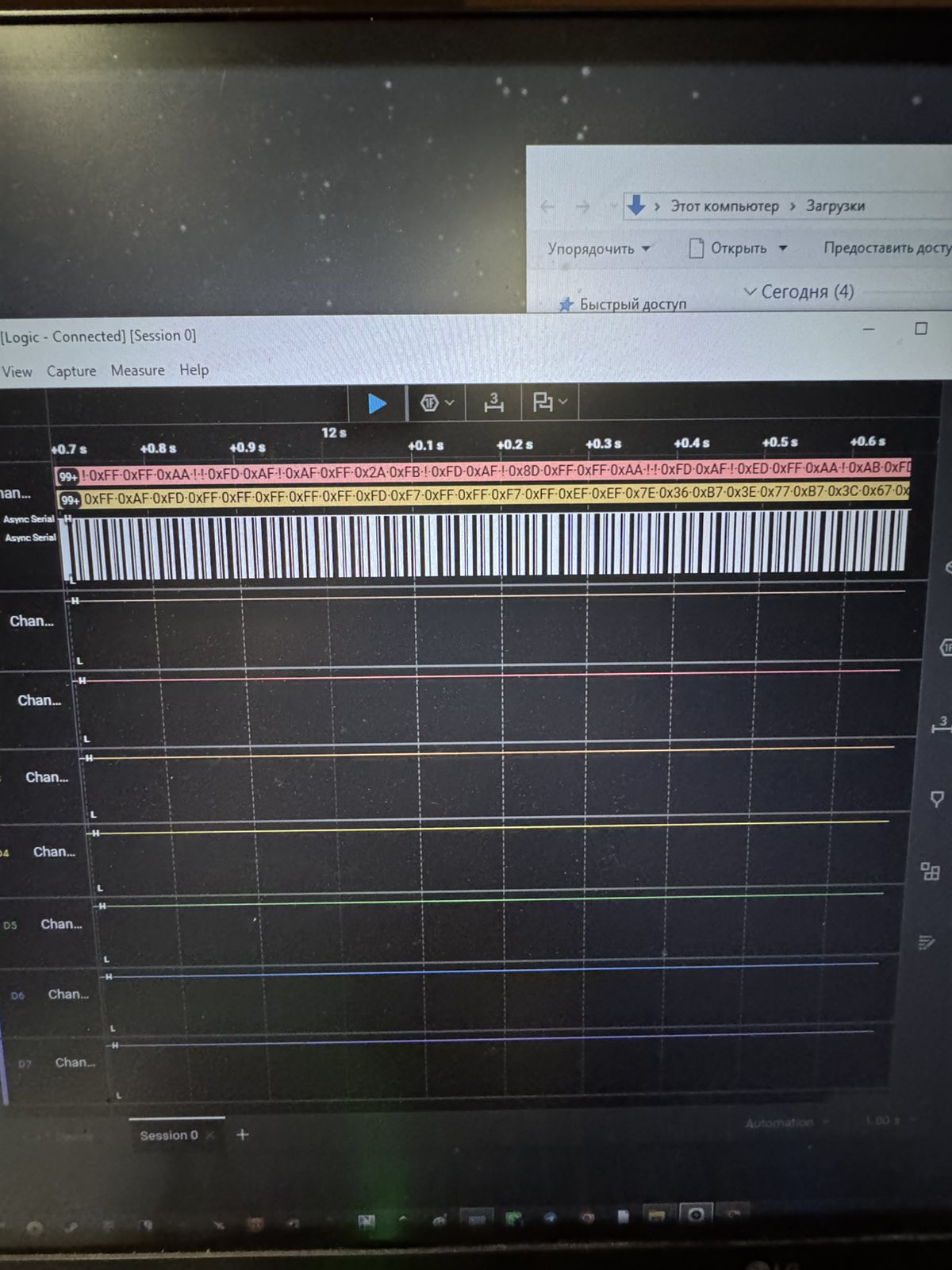Open the 'Упорядочить' dropdown in Explorer
Viewport: 952px width, 1270px height.
pyautogui.click(x=599, y=248)
